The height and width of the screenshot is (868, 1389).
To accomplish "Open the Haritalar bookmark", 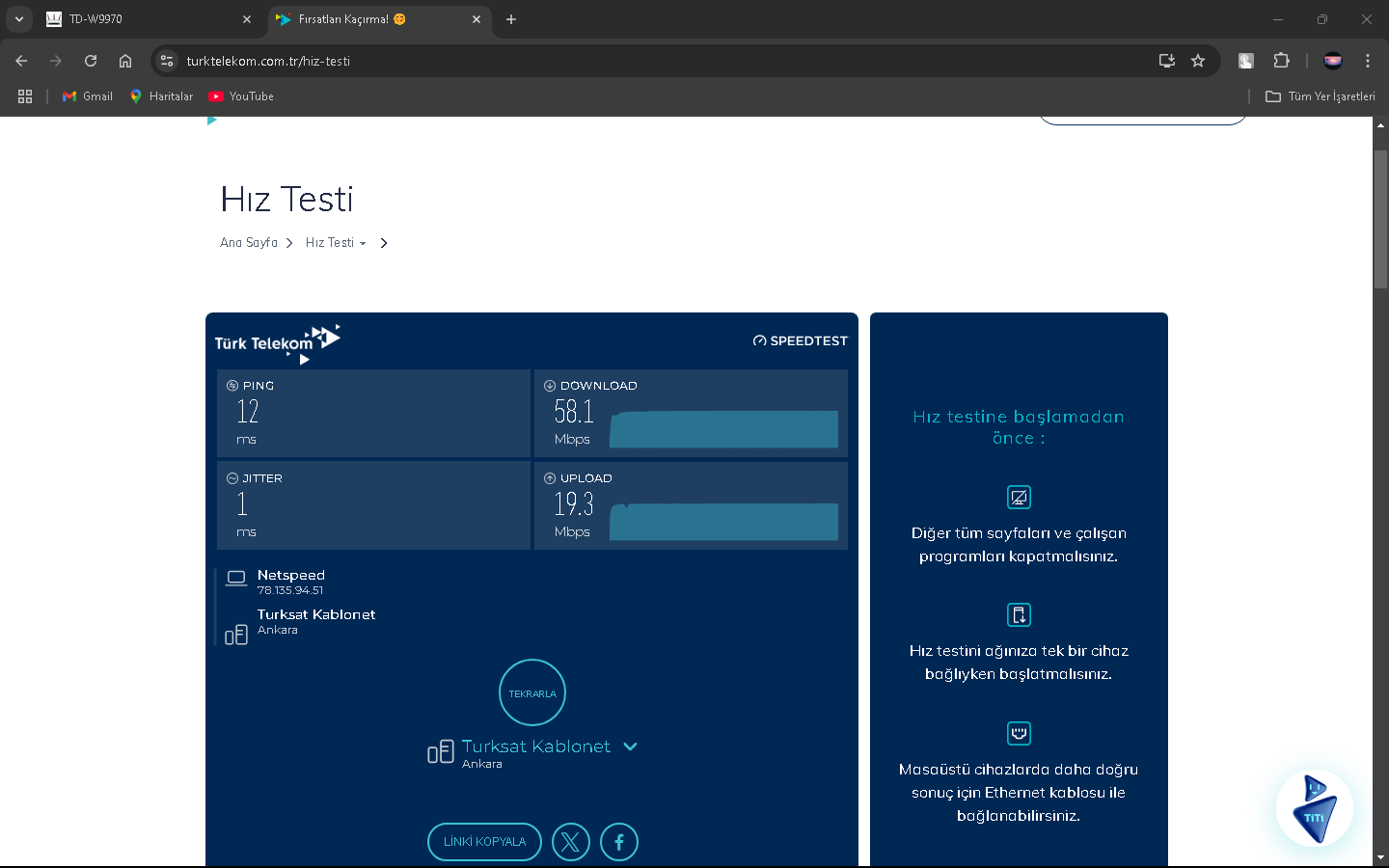I will click(162, 96).
